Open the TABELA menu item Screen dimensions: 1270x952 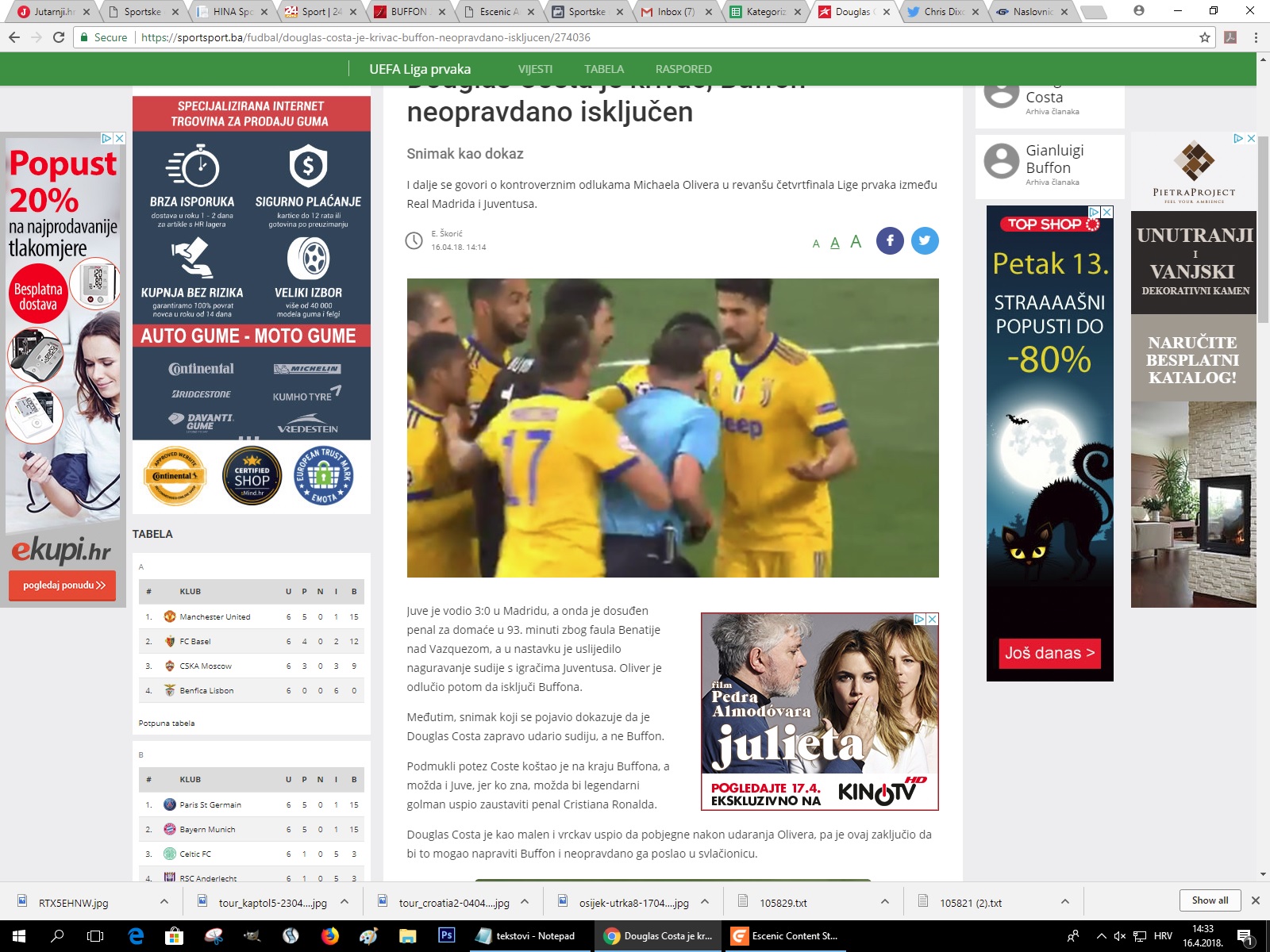604,69
